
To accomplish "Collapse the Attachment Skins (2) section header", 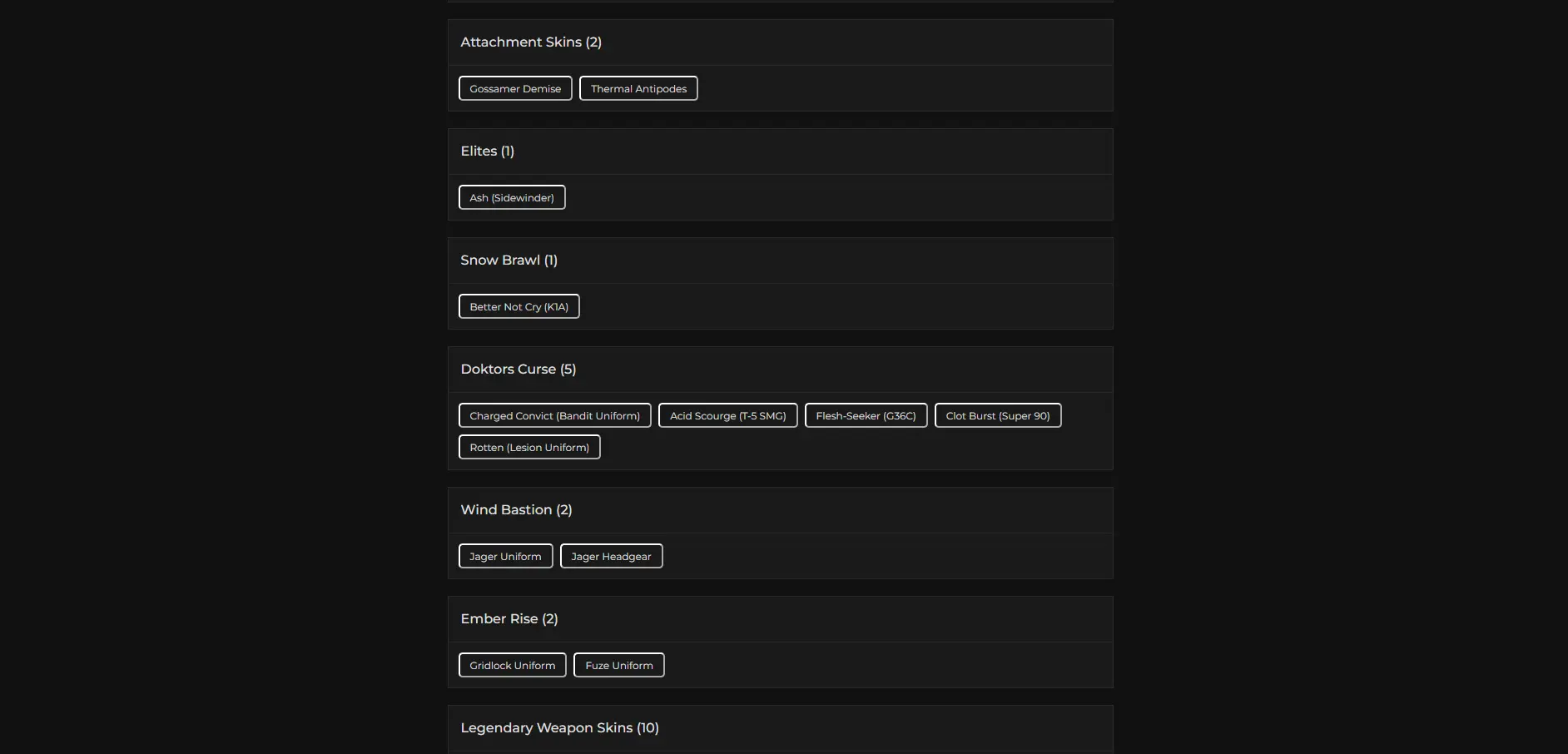I will (x=780, y=42).
